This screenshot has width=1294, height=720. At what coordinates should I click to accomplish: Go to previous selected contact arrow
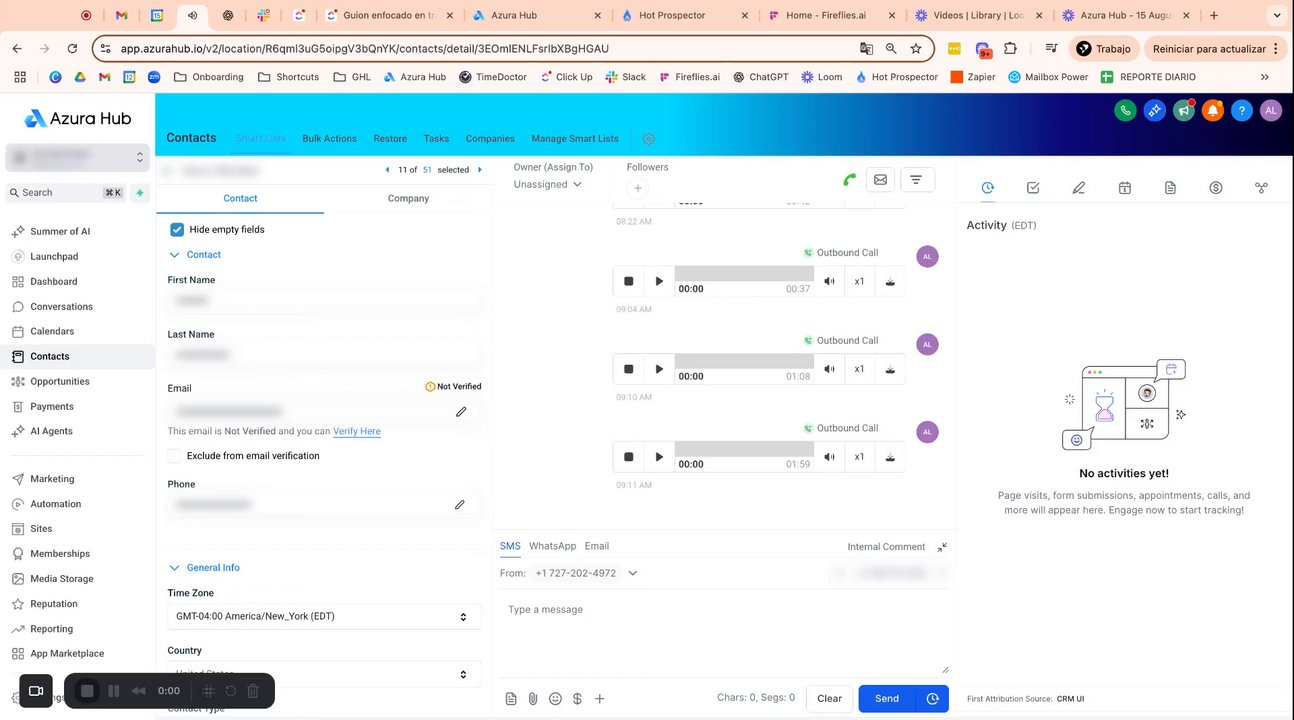388,170
